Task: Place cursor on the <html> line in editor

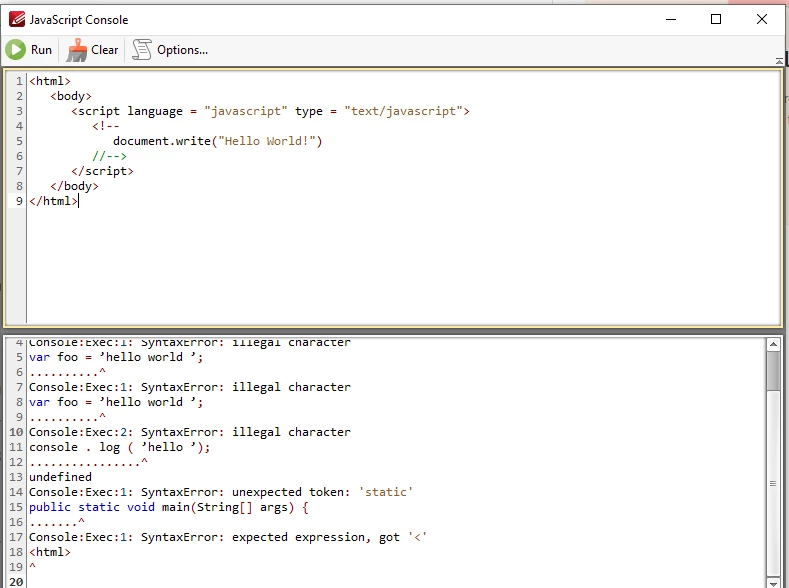Action: pyautogui.click(x=50, y=81)
